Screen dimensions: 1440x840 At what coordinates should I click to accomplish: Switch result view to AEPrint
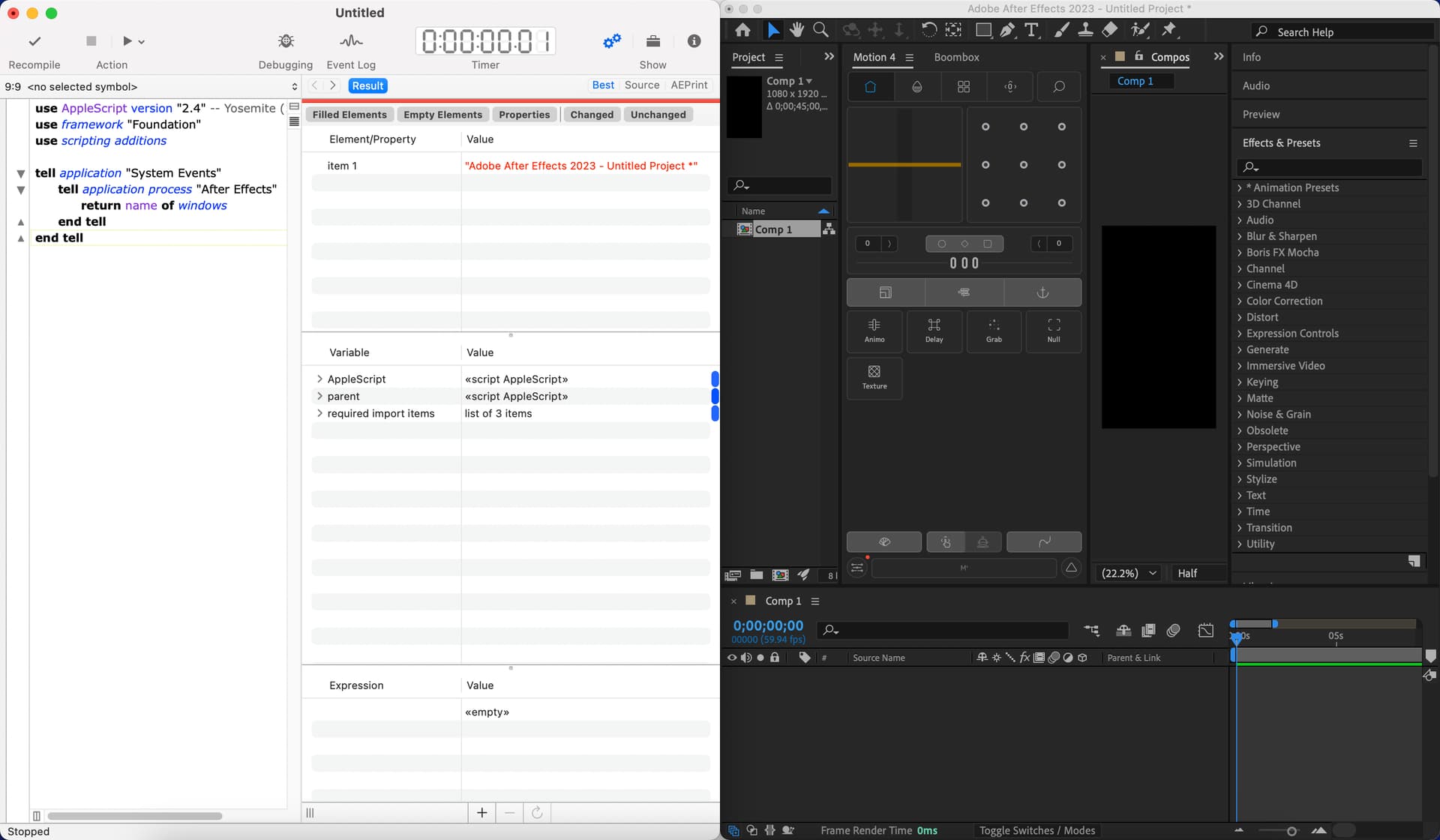click(689, 85)
